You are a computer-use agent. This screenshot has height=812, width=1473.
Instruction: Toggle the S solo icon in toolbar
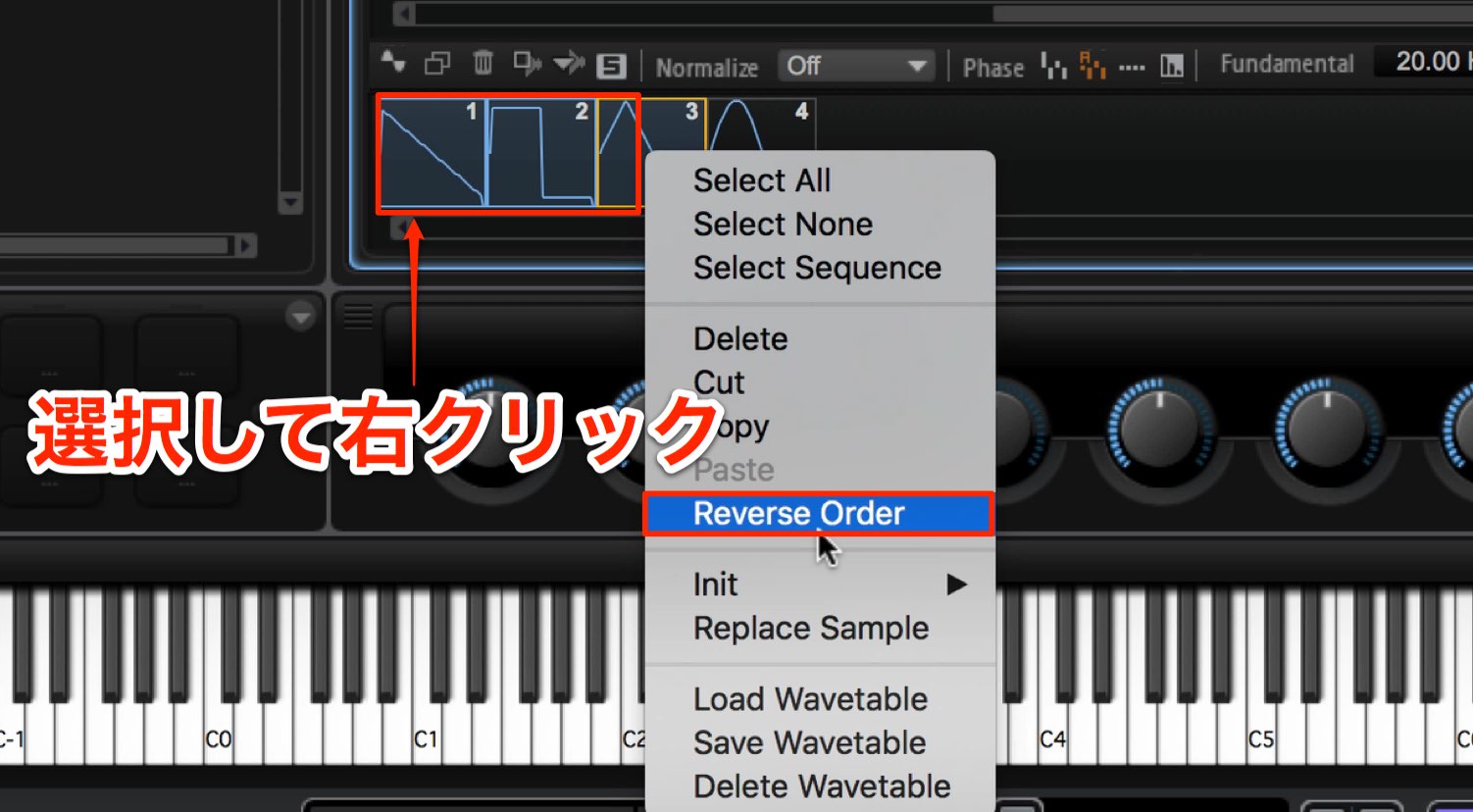pos(611,66)
